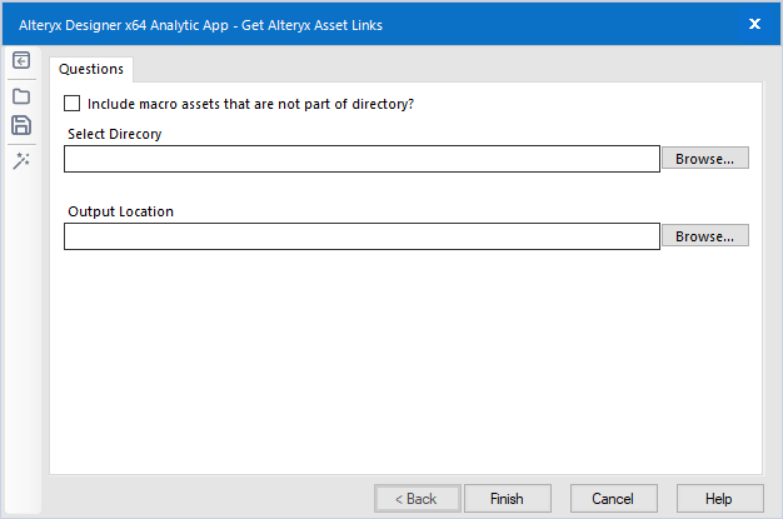
Task: Click the 'Include macro assets' checkbox label text
Action: pyautogui.click(x=251, y=104)
